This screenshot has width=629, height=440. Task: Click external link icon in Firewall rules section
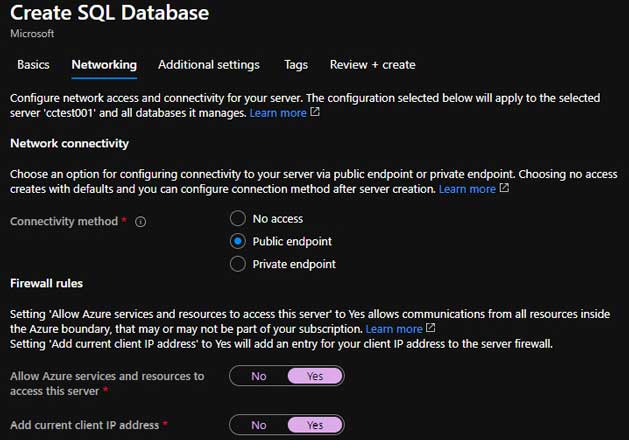coord(431,328)
